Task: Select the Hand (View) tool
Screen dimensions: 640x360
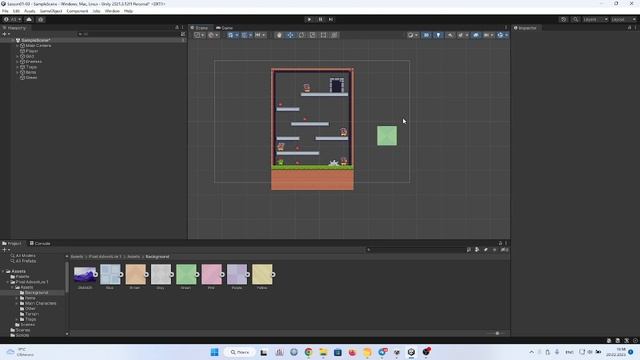Action: (x=279, y=35)
